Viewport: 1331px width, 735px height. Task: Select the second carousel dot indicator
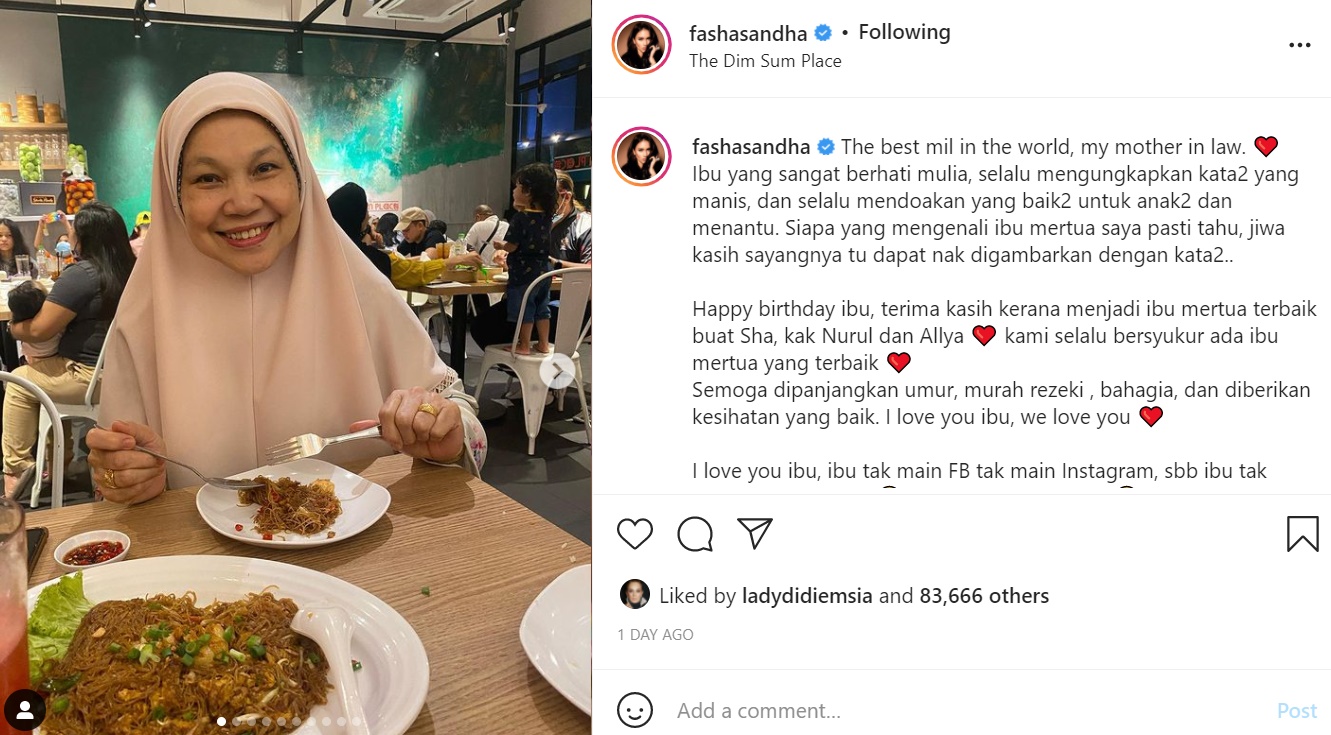[237, 721]
